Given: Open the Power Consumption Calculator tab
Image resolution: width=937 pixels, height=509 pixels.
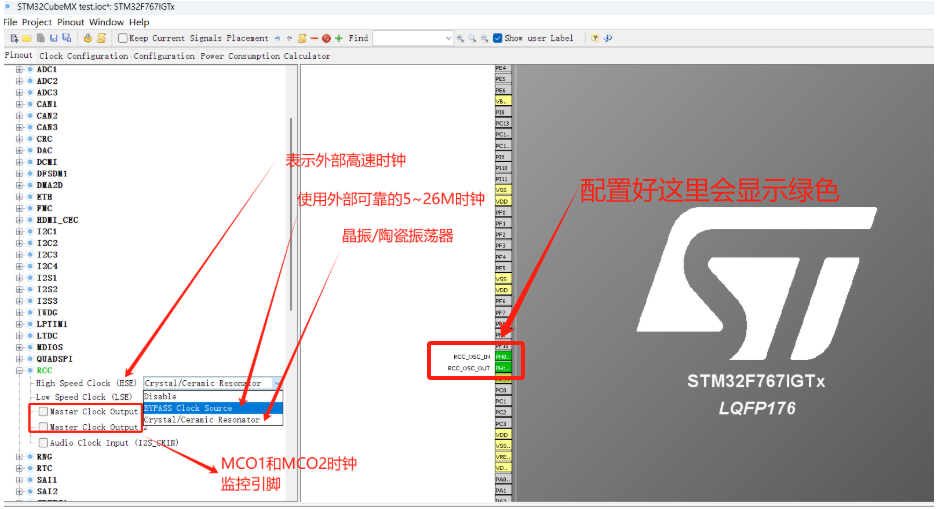Looking at the screenshot, I should pos(265,56).
